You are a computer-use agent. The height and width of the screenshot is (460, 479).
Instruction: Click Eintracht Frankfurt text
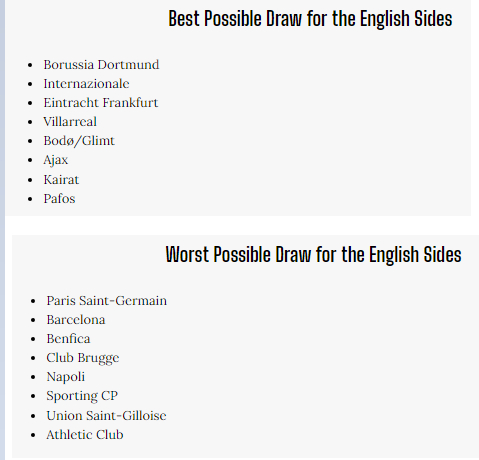101,103
